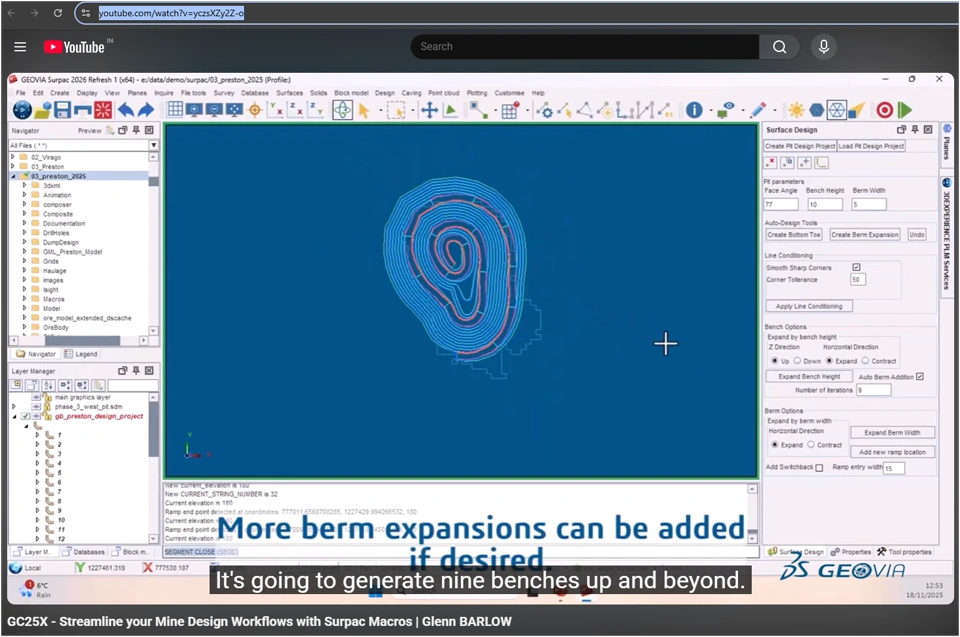This screenshot has width=960, height=637.
Task: Click the Add new ramp location button
Action: coord(892,452)
